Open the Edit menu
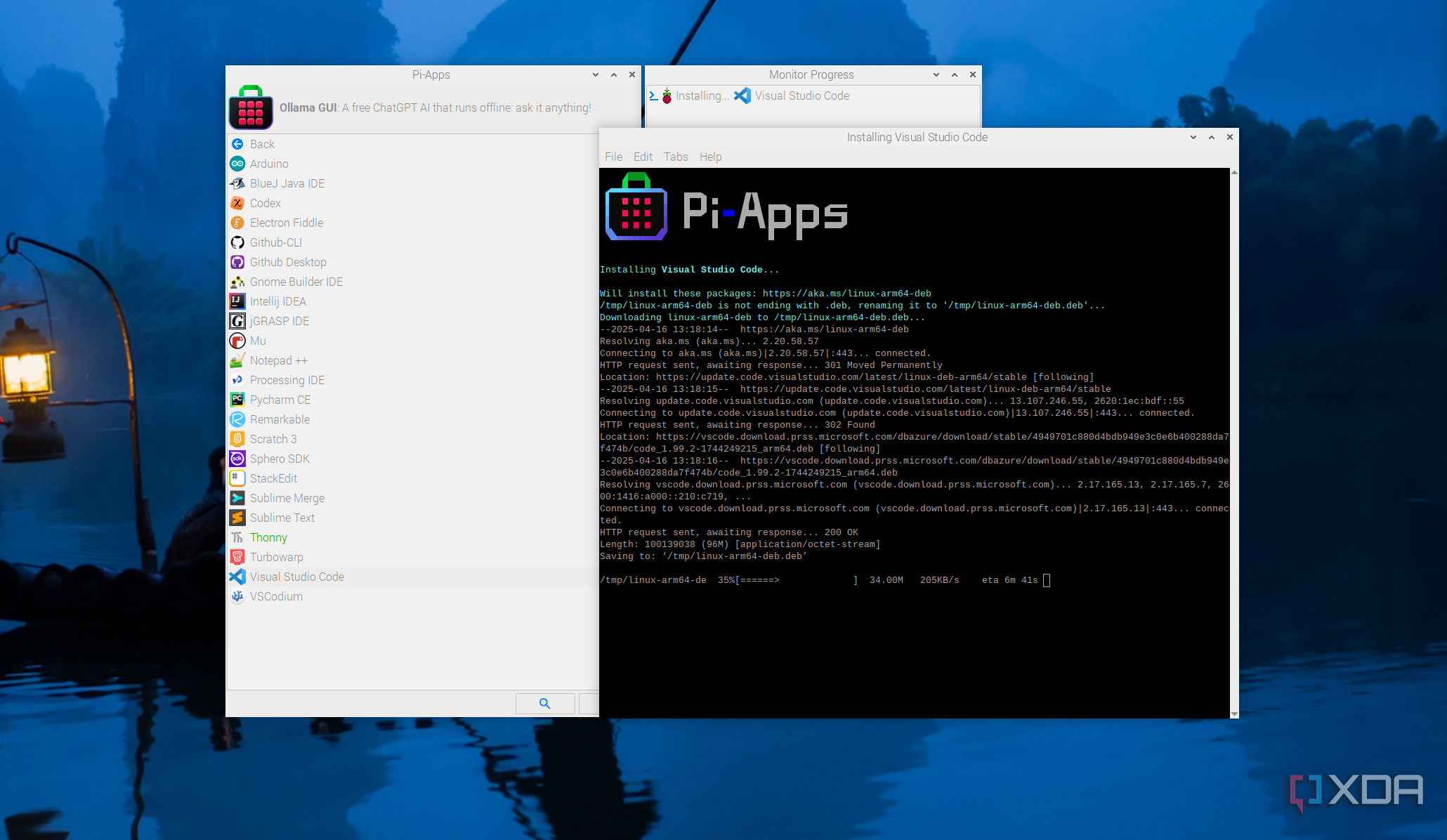 pos(643,157)
